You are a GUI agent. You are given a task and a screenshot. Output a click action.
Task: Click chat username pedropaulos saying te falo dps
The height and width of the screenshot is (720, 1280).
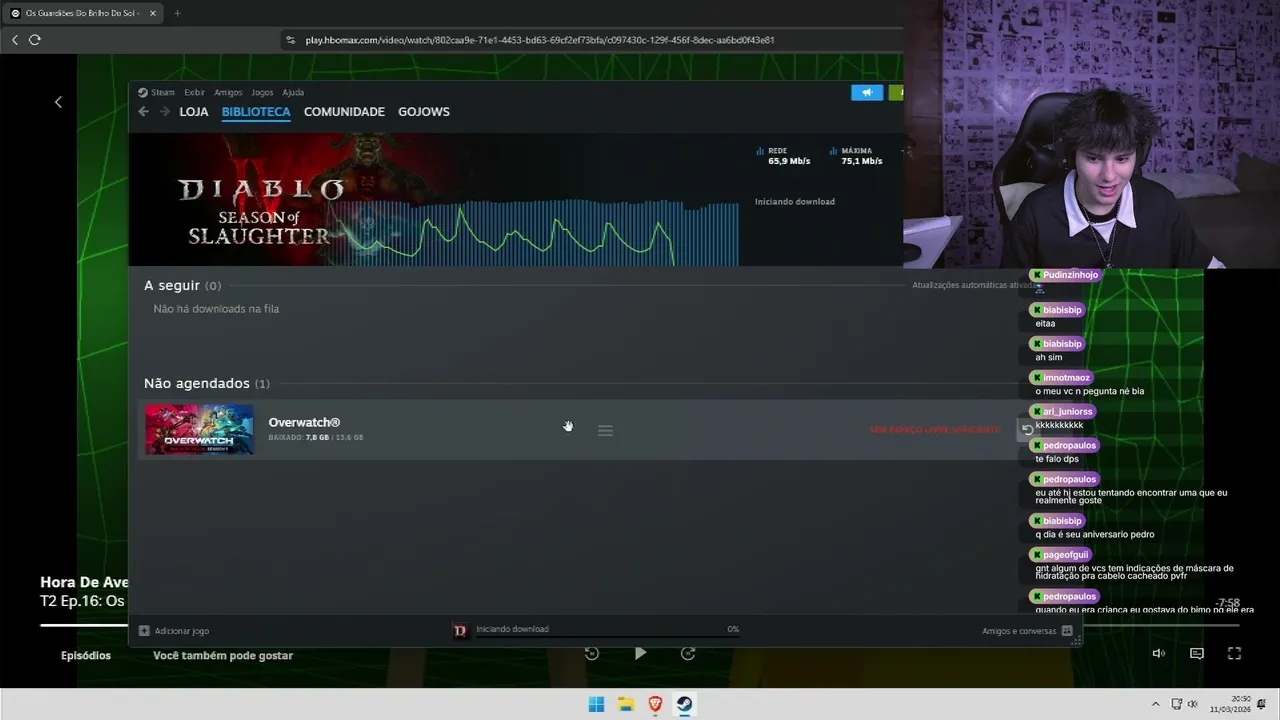(x=1069, y=445)
